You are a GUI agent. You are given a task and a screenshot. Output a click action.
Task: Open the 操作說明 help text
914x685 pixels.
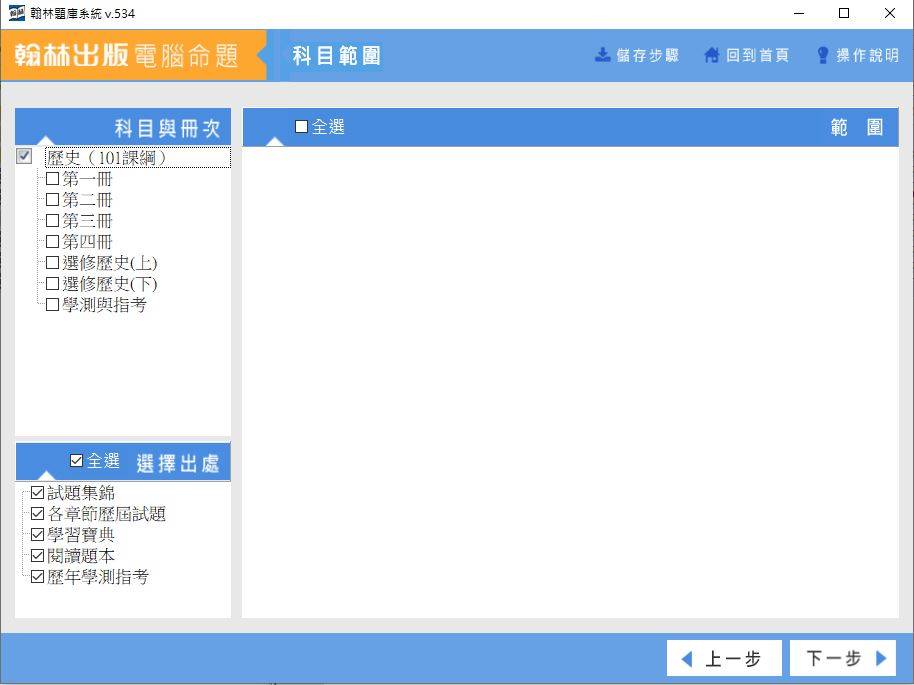point(867,55)
